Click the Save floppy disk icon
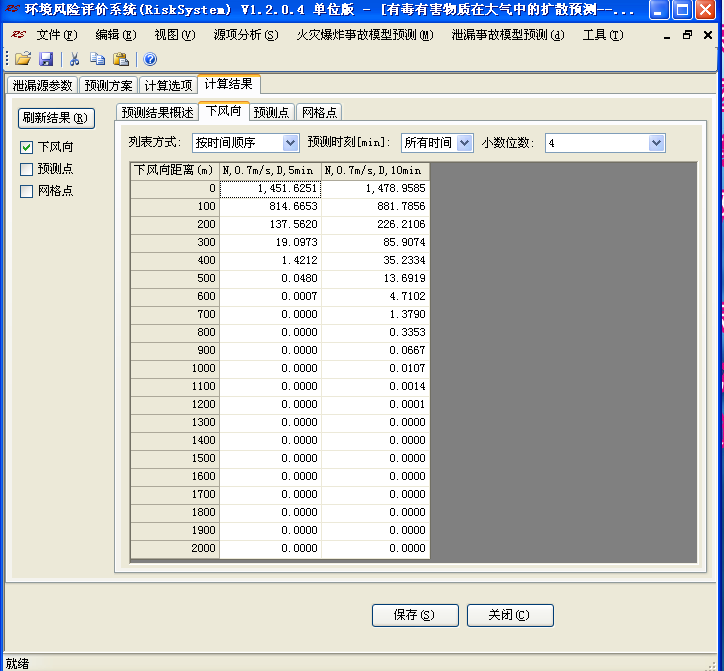Viewport: 724px width, 671px height. click(46, 59)
